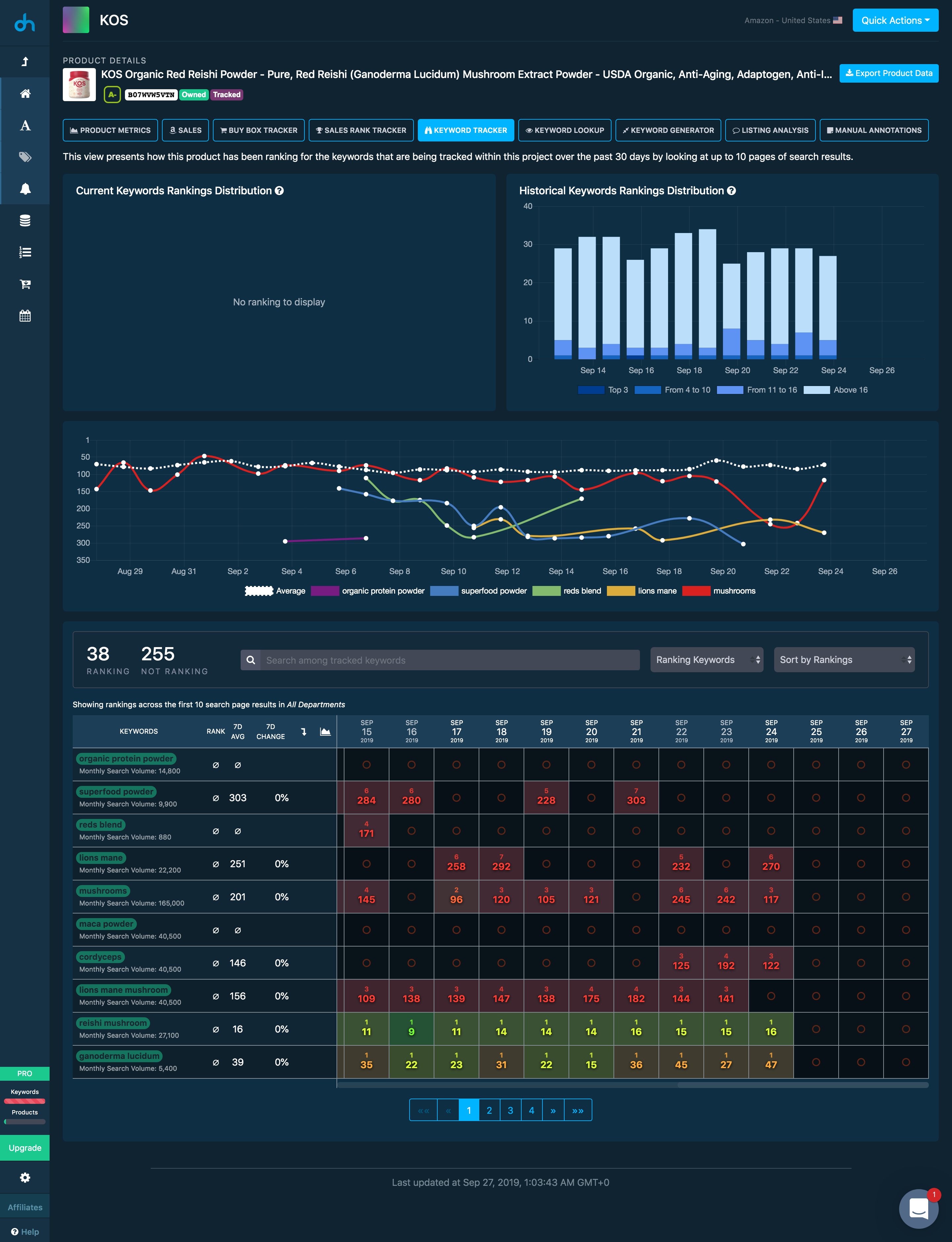This screenshot has height=1242, width=952.
Task: Click the DataHawk logo
Action: pyautogui.click(x=25, y=23)
